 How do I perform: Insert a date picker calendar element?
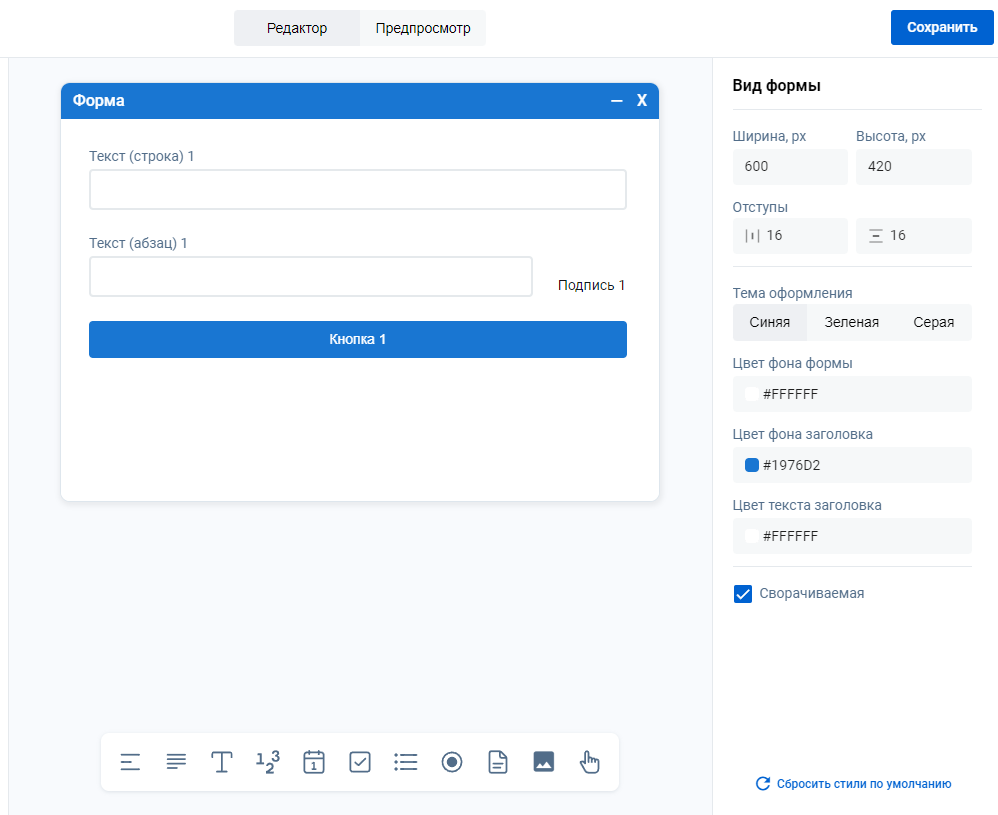click(314, 762)
